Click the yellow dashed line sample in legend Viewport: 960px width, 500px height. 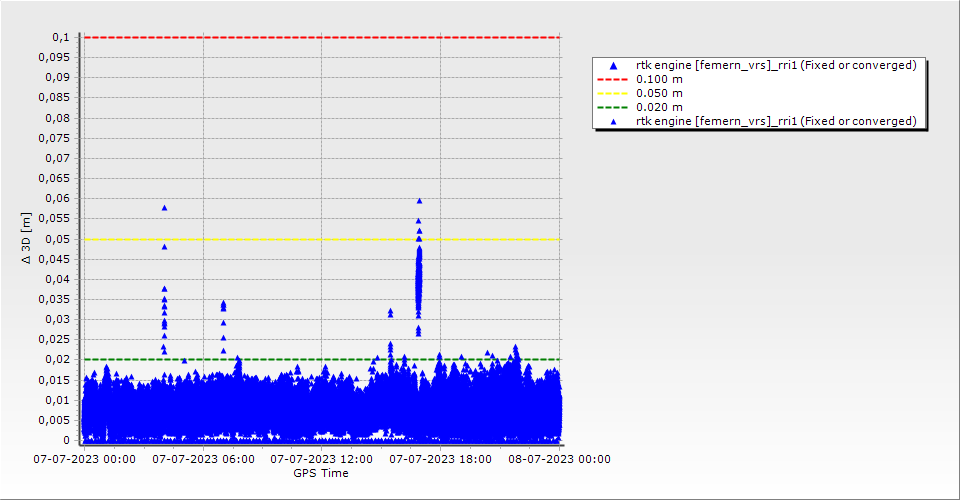coord(613,93)
